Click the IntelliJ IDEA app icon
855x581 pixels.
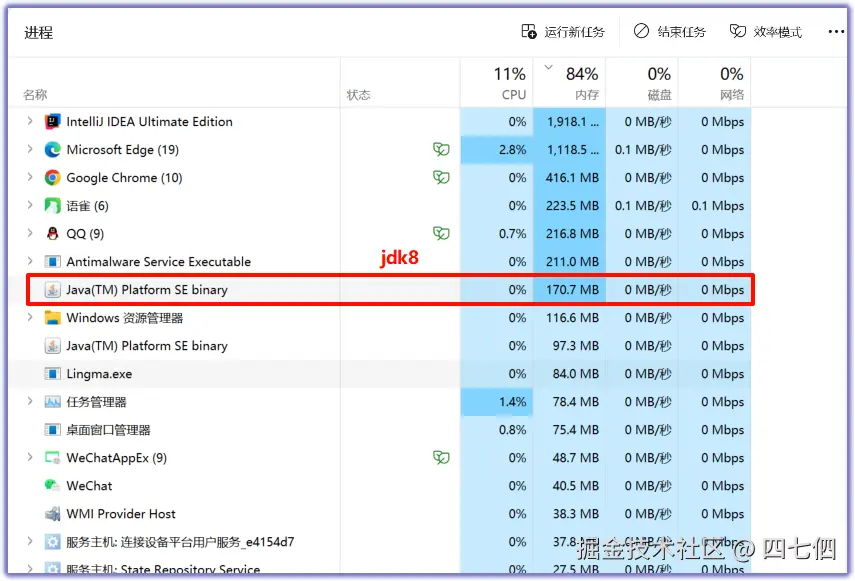52,122
